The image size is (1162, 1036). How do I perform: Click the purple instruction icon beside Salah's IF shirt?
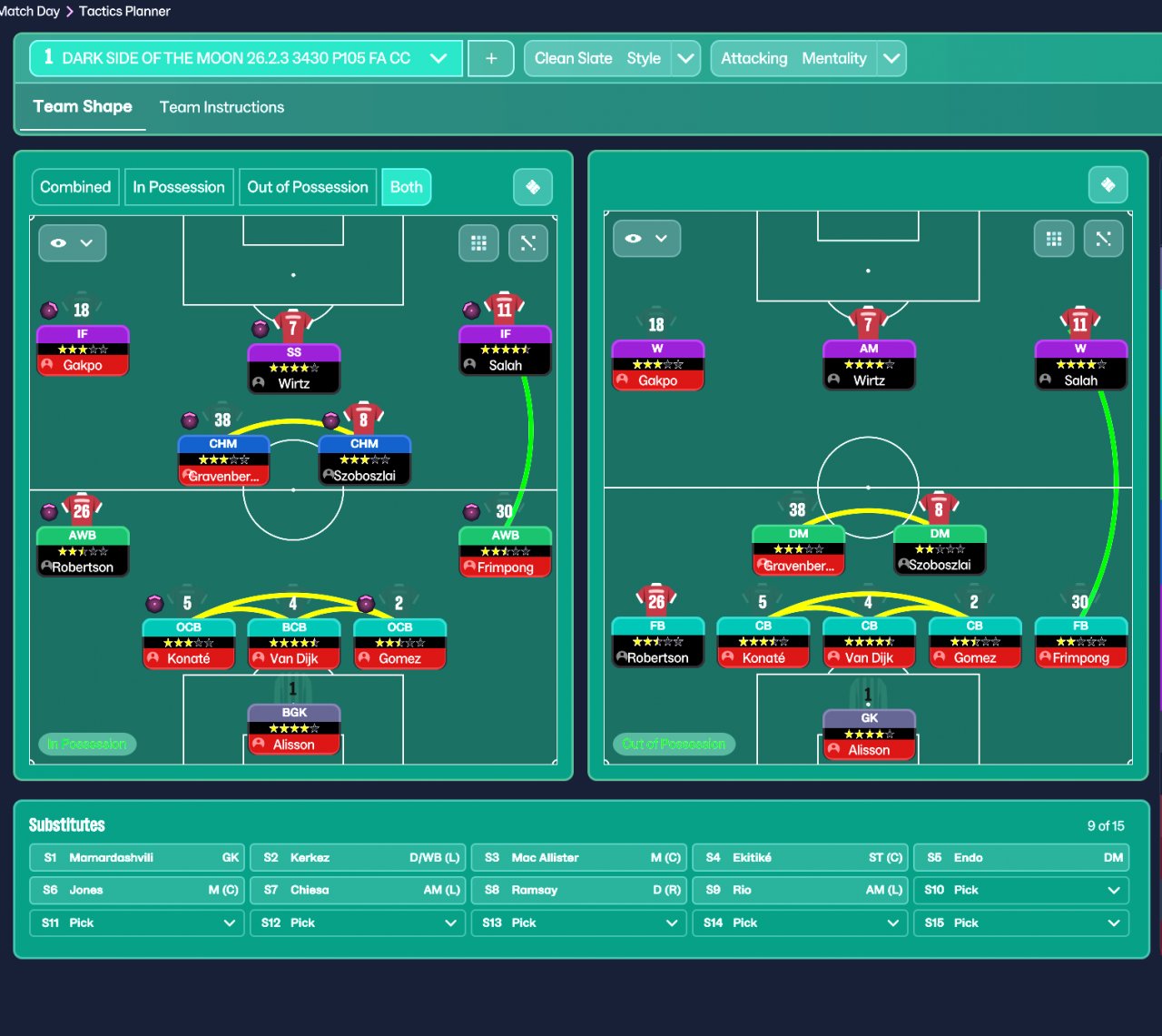tap(471, 311)
